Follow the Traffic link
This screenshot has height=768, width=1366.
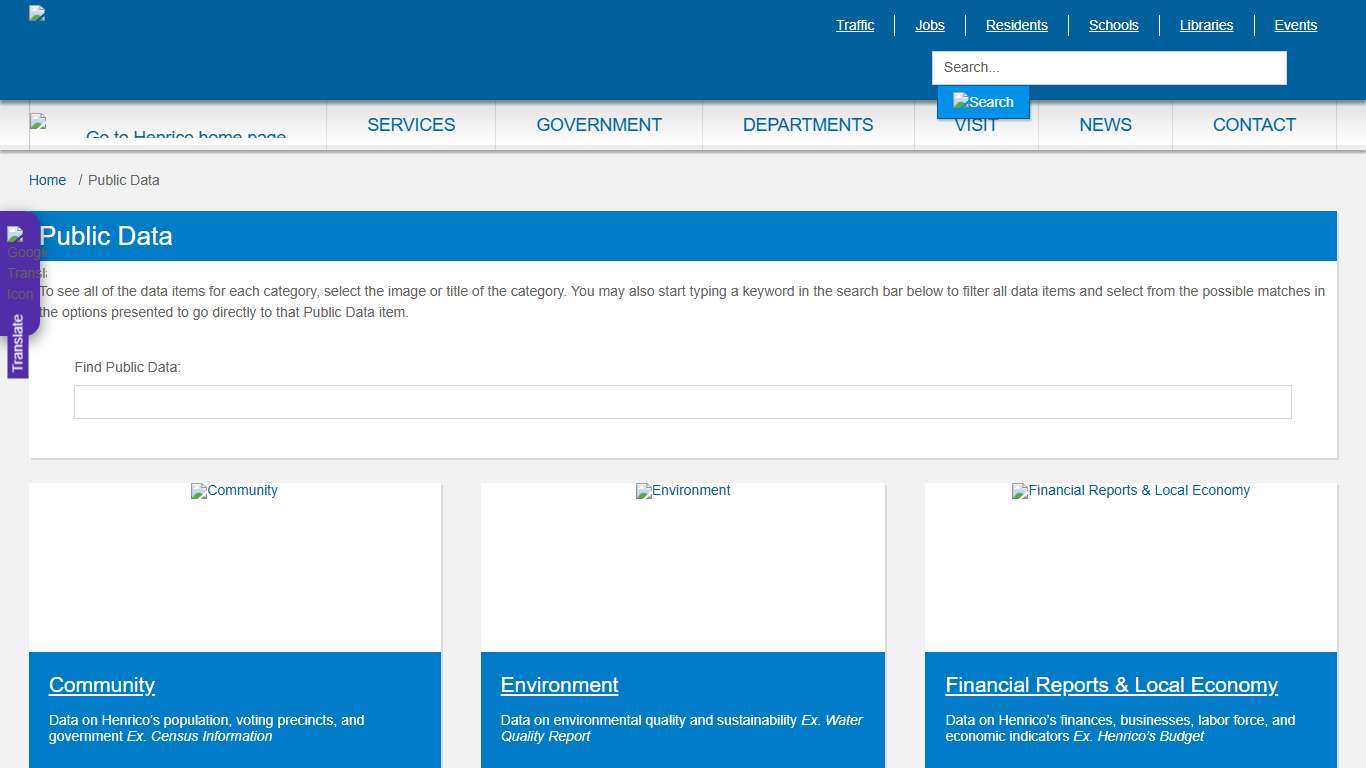tap(855, 25)
